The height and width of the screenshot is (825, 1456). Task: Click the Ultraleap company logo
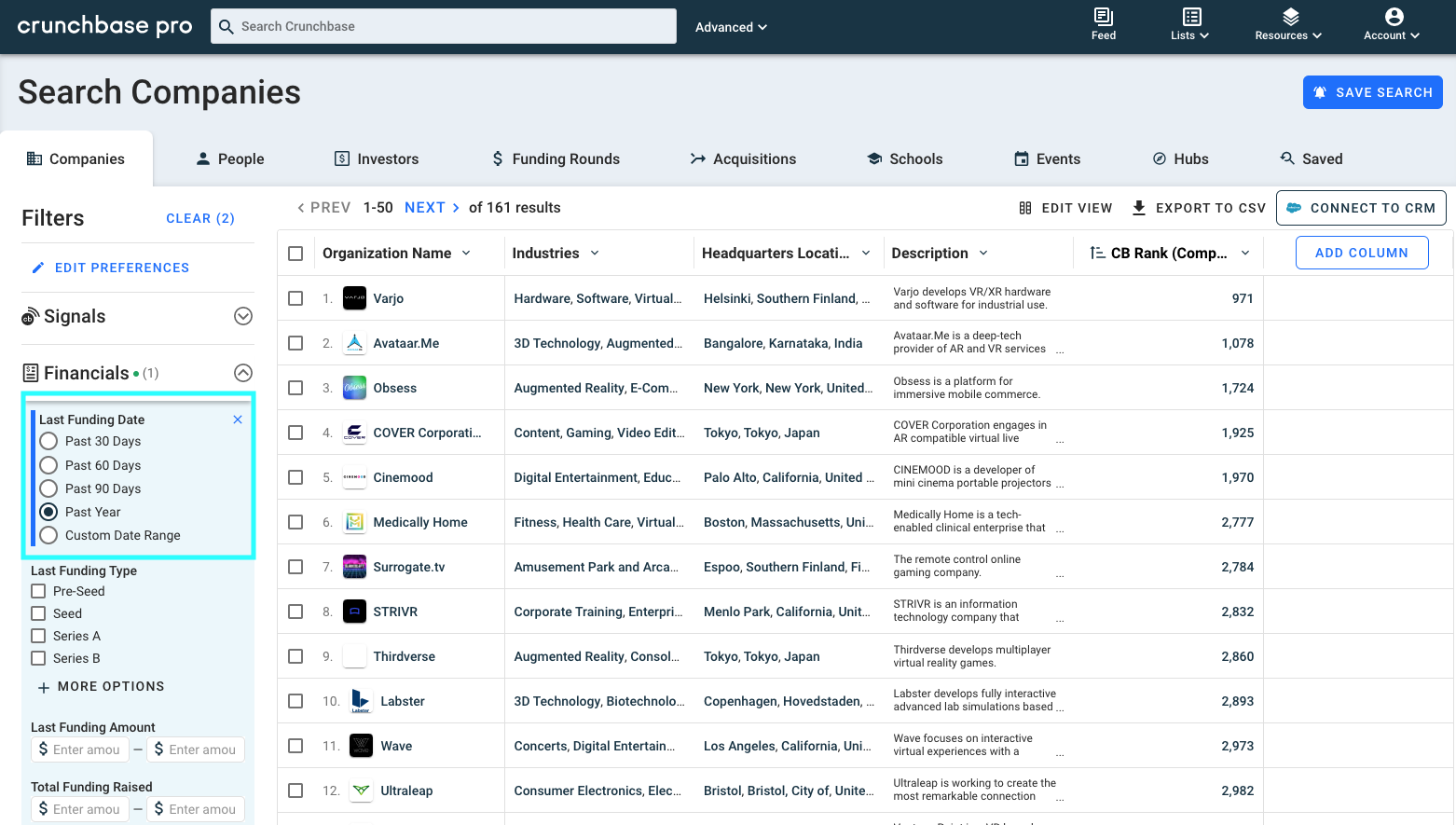pyautogui.click(x=361, y=791)
